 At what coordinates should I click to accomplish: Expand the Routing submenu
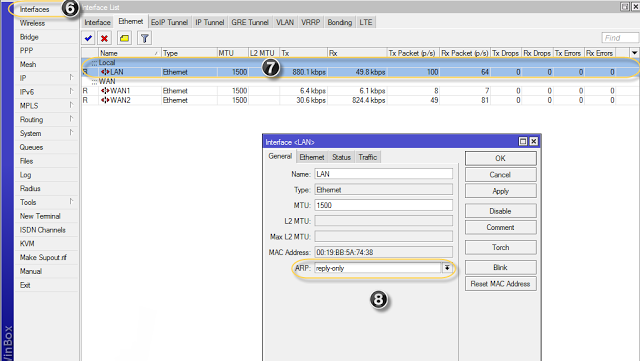click(71, 119)
